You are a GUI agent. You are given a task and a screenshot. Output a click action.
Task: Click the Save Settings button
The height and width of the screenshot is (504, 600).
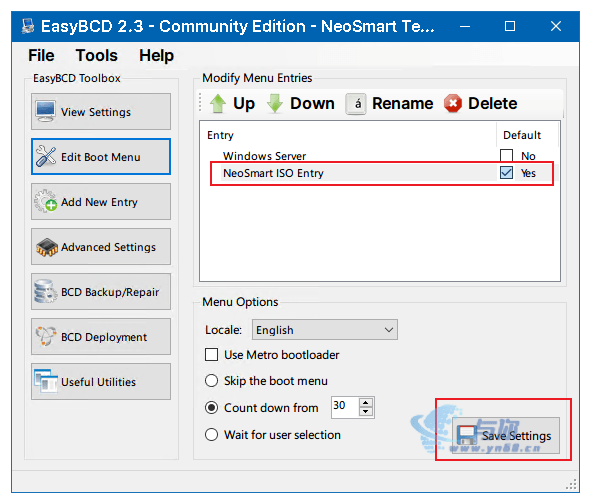point(505,436)
